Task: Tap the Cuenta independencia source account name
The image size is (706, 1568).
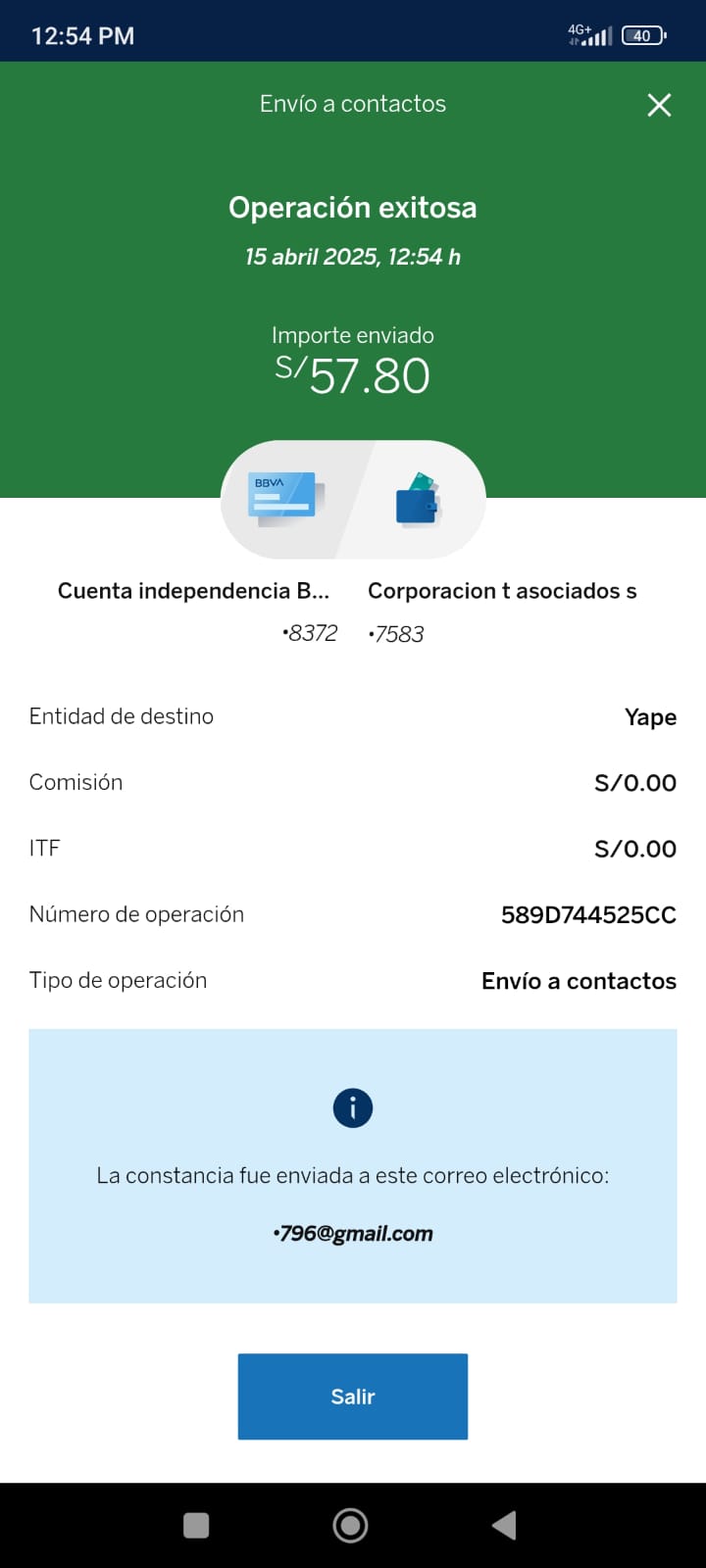Action: [x=193, y=591]
